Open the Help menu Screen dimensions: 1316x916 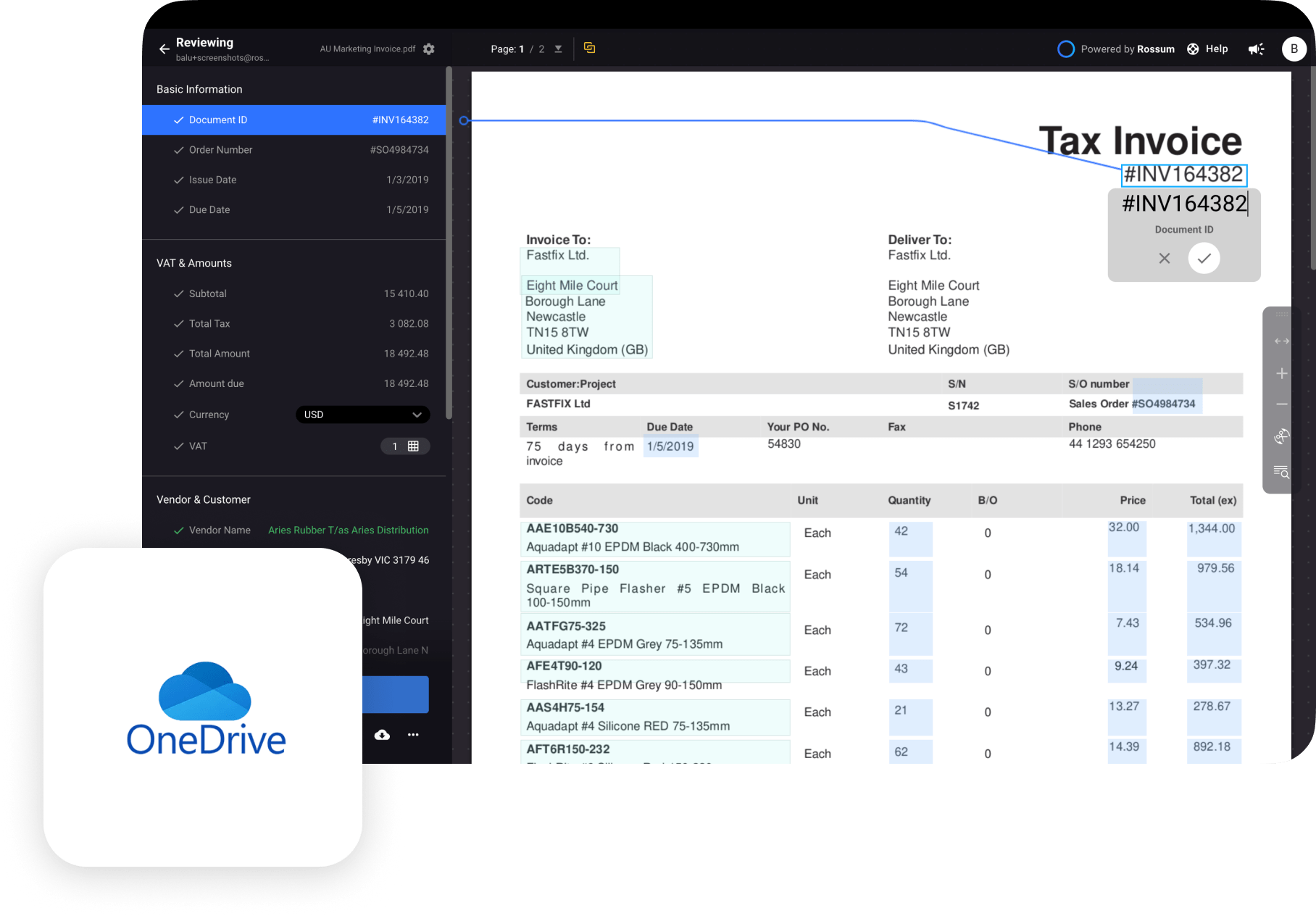1207,49
